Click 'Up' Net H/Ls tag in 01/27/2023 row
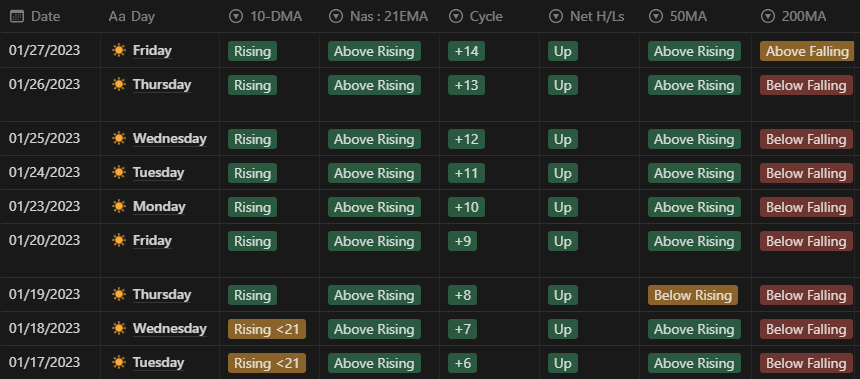 pyautogui.click(x=563, y=51)
